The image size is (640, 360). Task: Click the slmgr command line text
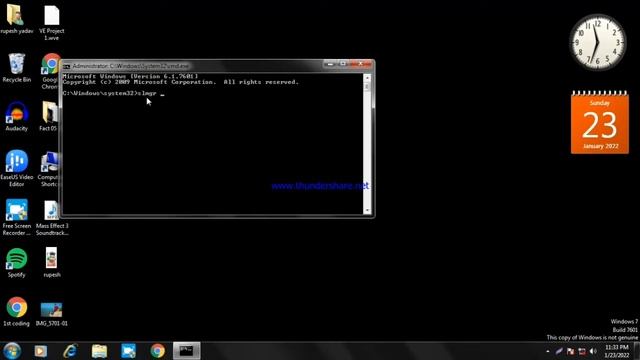(114, 93)
